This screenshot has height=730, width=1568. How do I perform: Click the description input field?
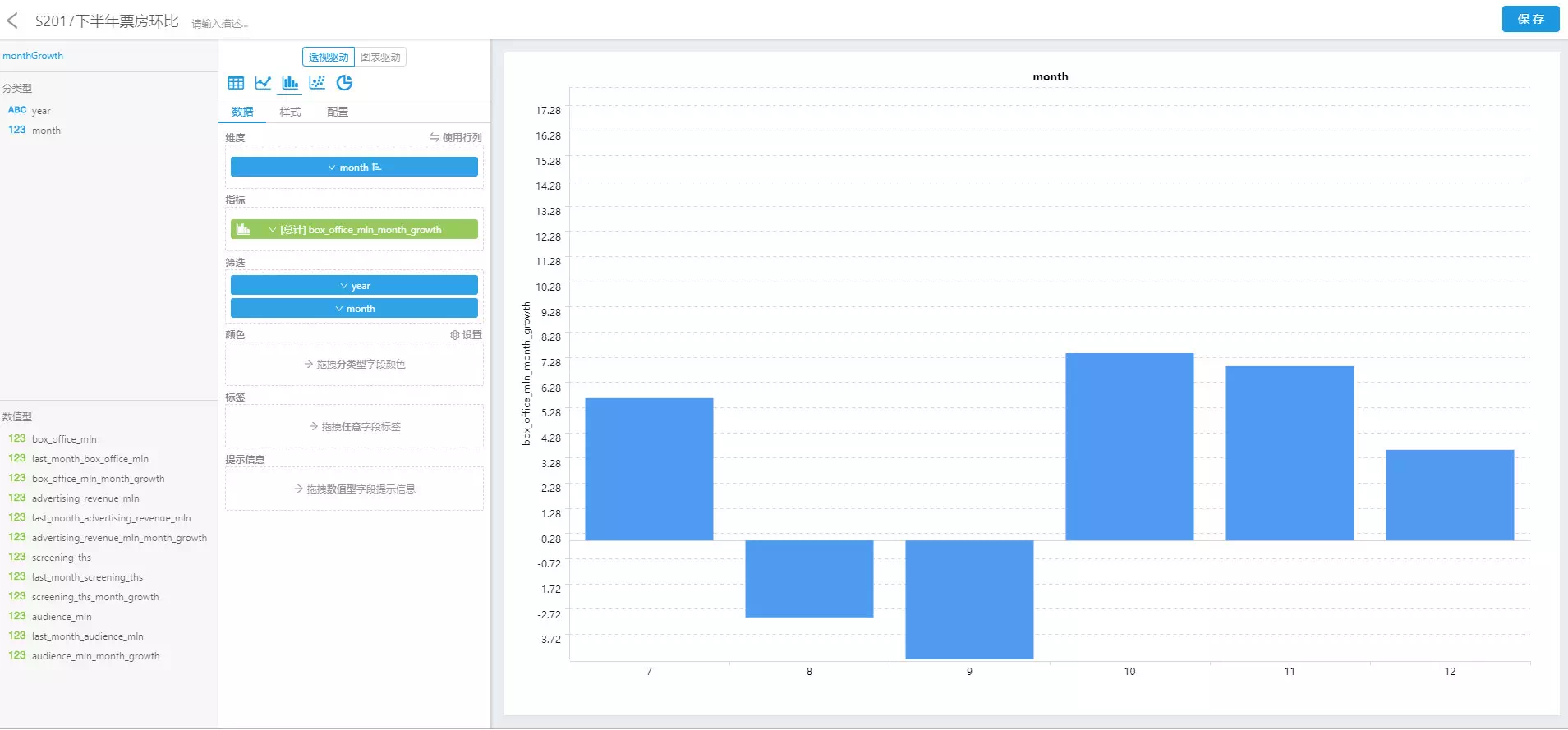coord(220,24)
